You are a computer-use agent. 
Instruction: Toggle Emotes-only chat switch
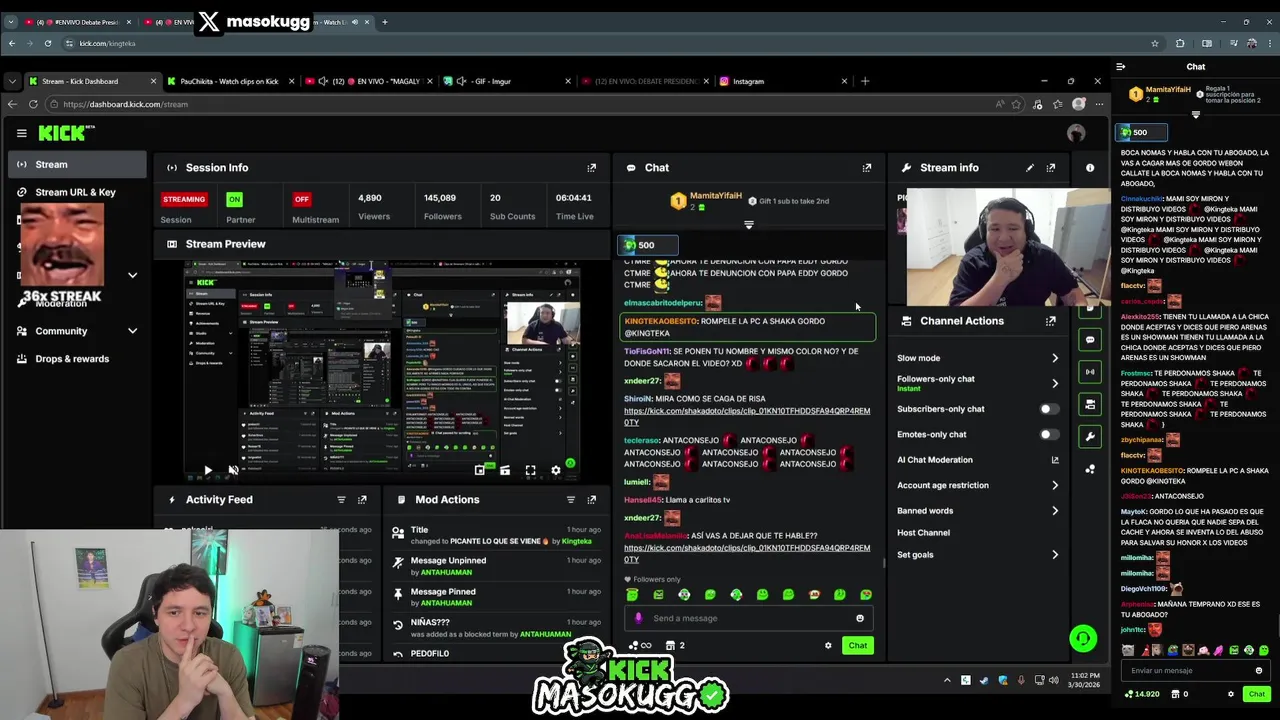[x=1048, y=435]
